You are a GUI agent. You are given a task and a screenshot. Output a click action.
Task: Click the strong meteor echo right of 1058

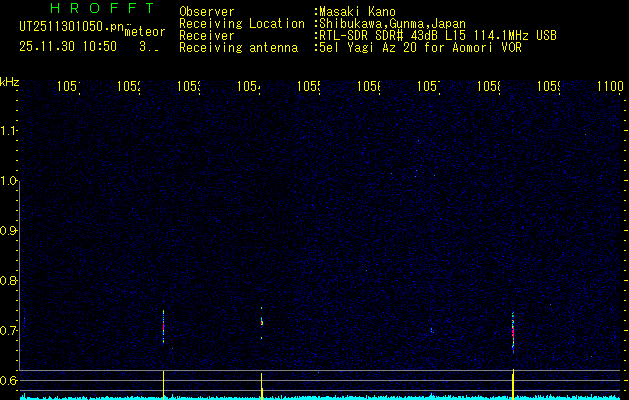(x=513, y=332)
